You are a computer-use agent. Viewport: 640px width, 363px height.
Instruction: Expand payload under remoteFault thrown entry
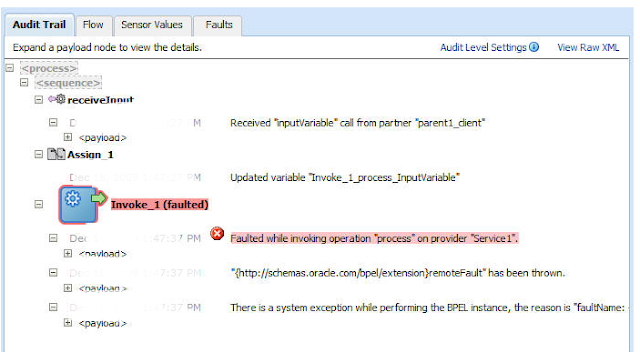(x=68, y=288)
